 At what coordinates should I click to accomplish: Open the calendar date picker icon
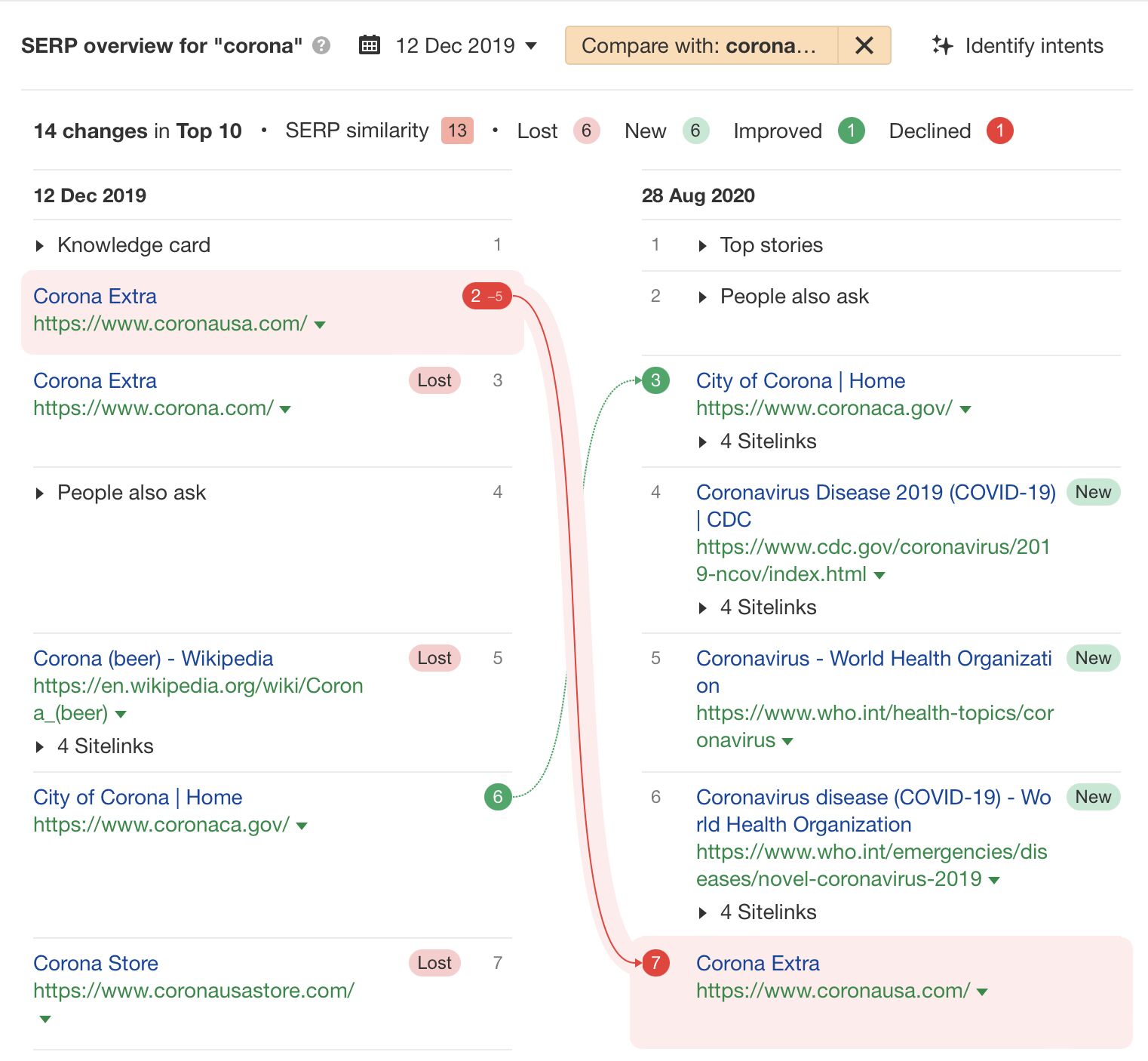coord(369,45)
